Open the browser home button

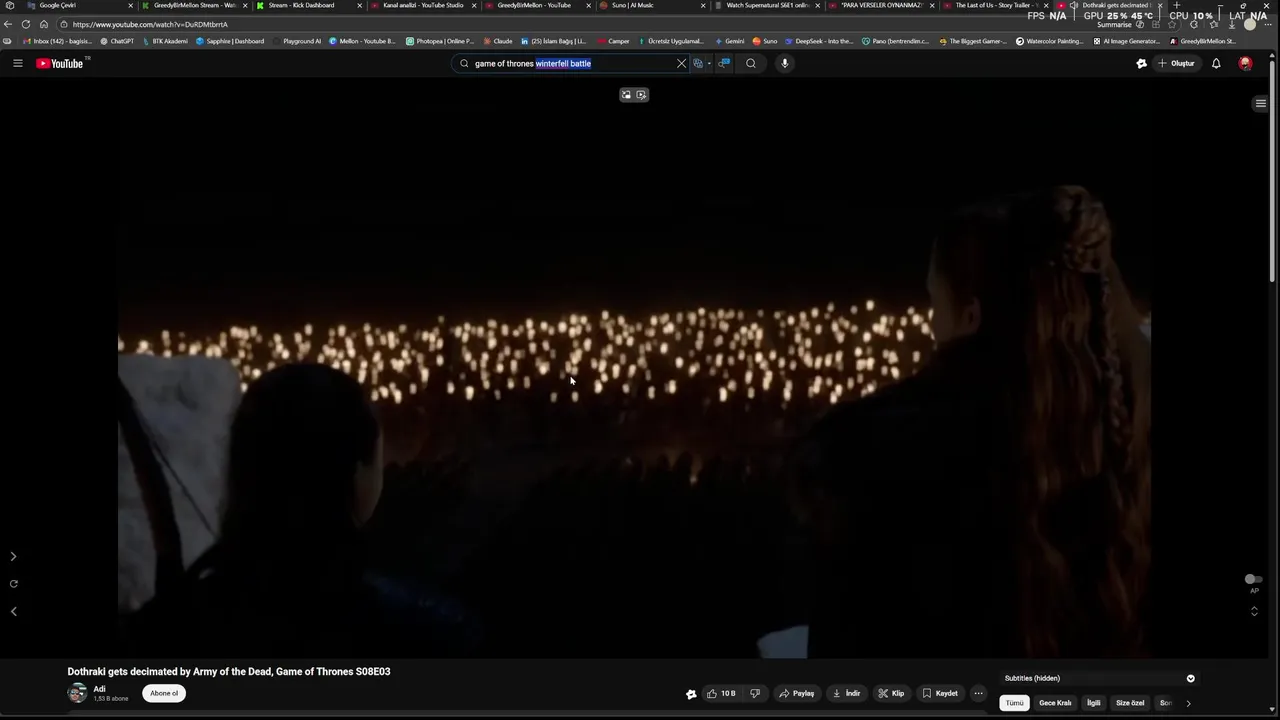point(44,24)
